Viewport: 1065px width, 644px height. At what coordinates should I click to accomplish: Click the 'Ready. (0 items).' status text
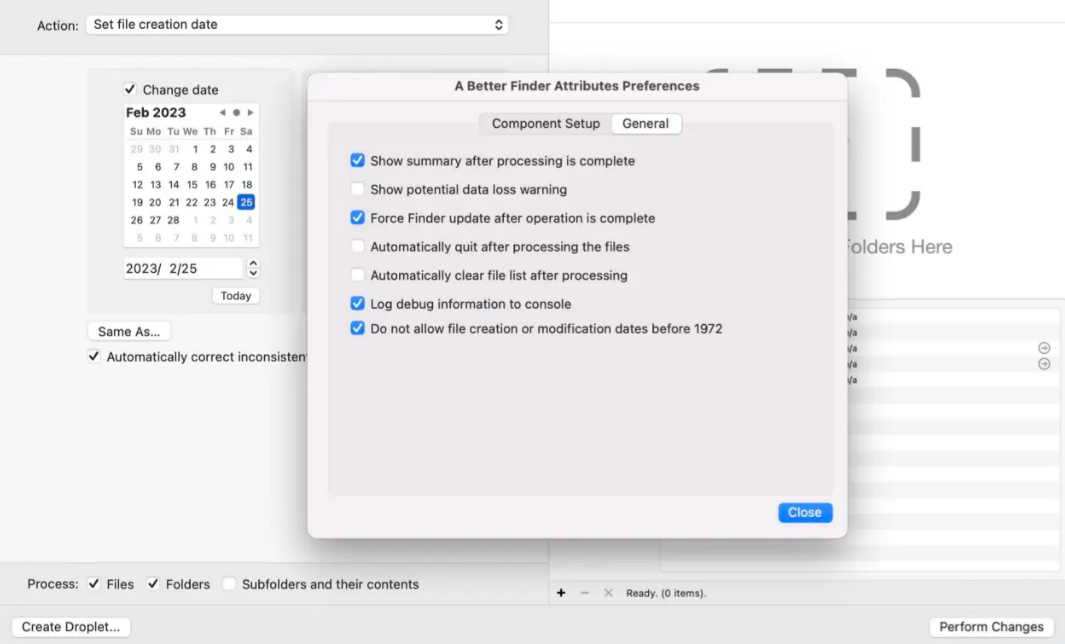point(666,593)
